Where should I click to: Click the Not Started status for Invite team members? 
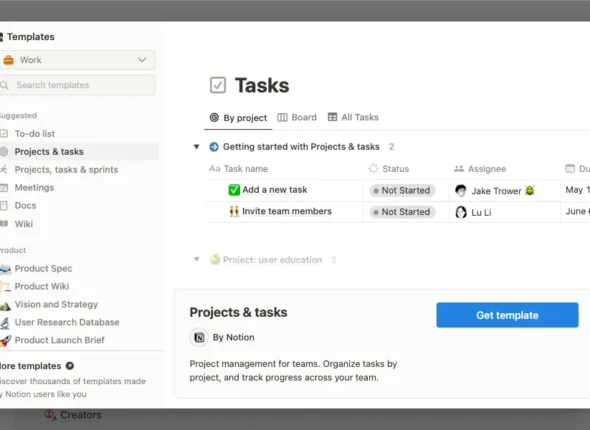402,212
